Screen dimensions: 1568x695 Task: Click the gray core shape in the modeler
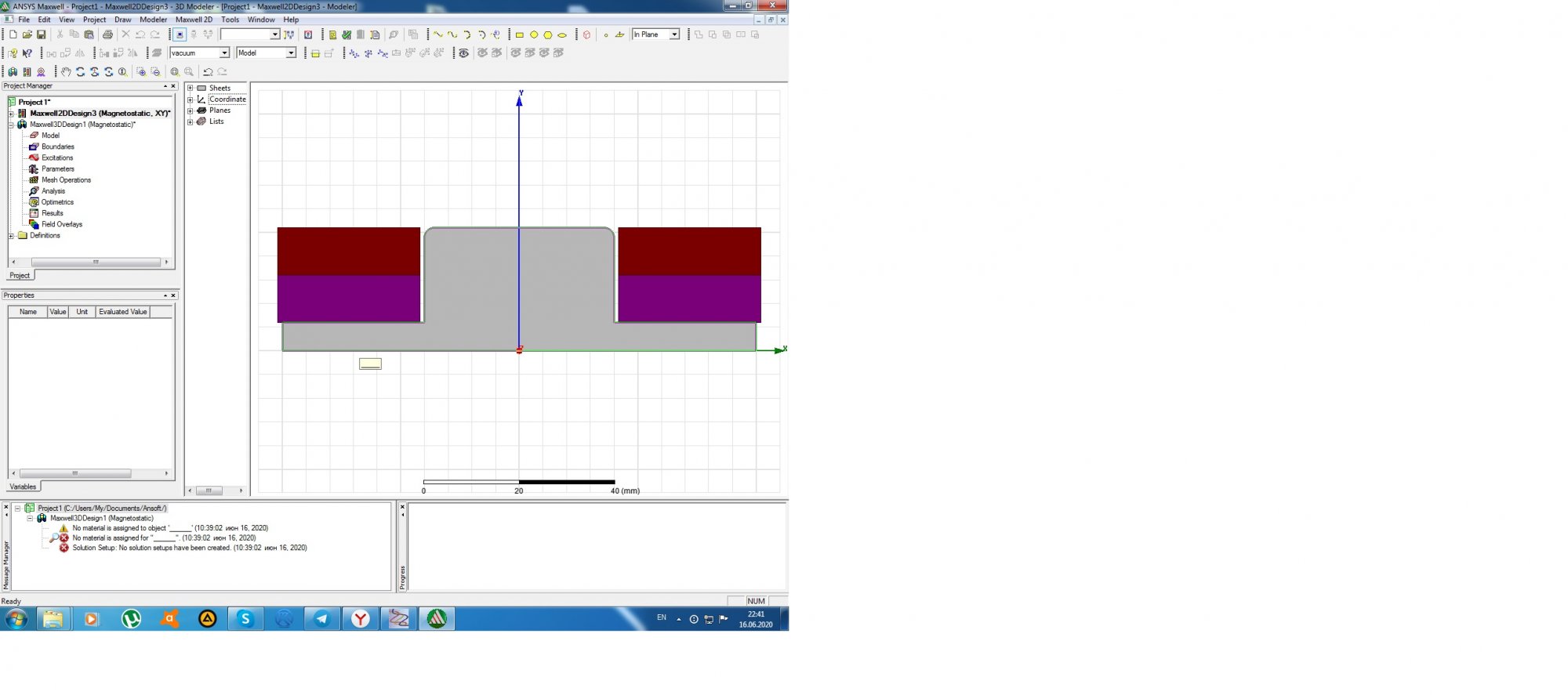(x=519, y=290)
